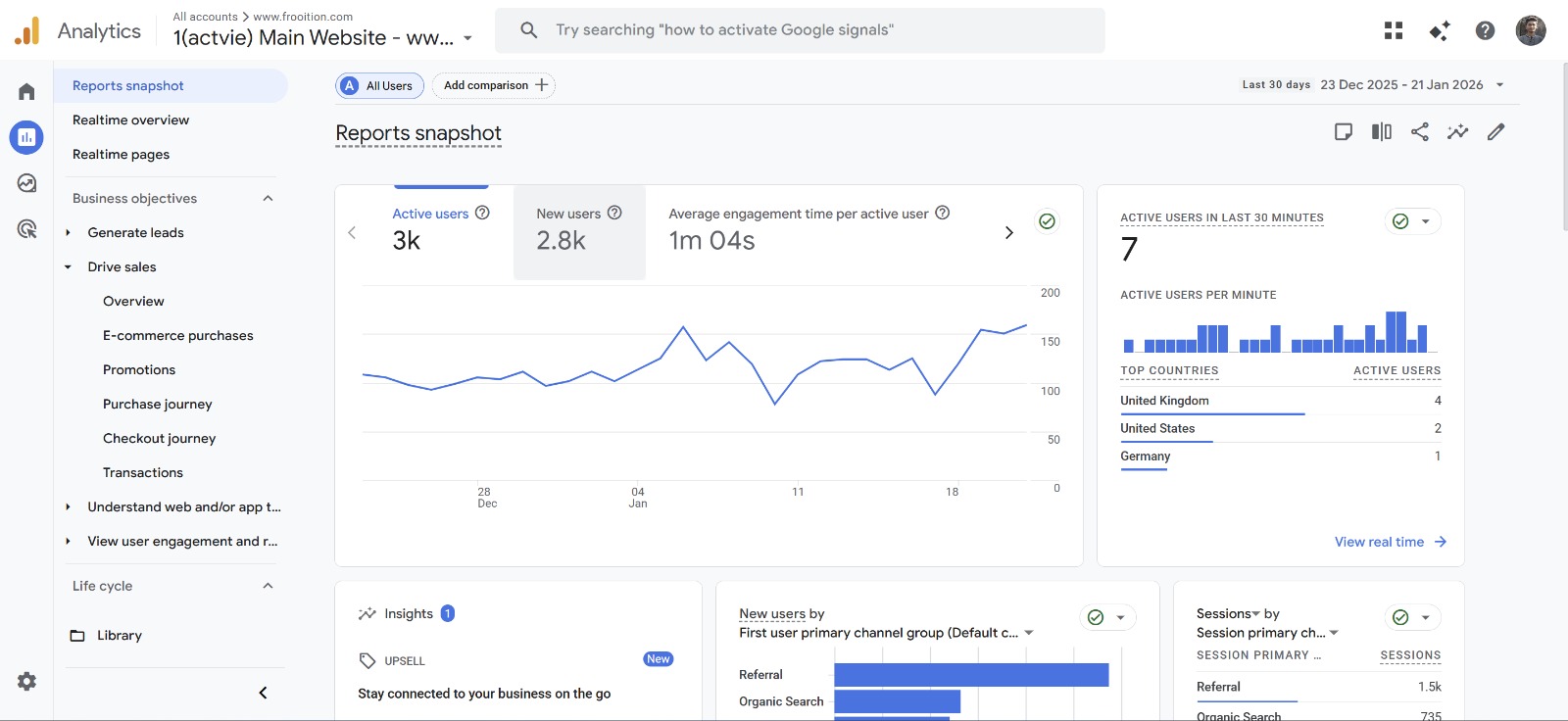The width and height of the screenshot is (1568, 721).
Task: Open the Advertising icon in left rail
Action: click(x=26, y=229)
